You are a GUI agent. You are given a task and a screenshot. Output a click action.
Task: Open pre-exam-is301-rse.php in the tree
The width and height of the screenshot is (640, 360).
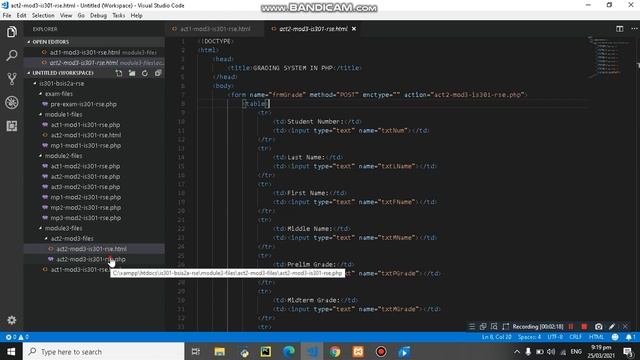coord(83,104)
